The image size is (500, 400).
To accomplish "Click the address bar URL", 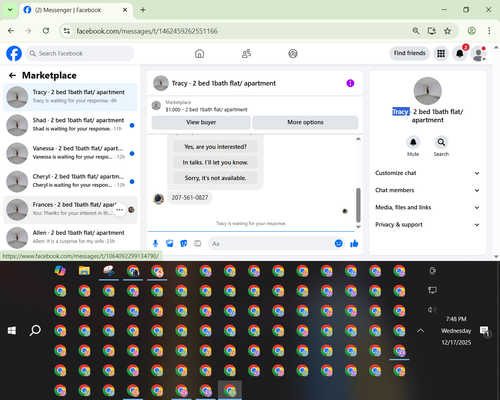I will pyautogui.click(x=147, y=31).
